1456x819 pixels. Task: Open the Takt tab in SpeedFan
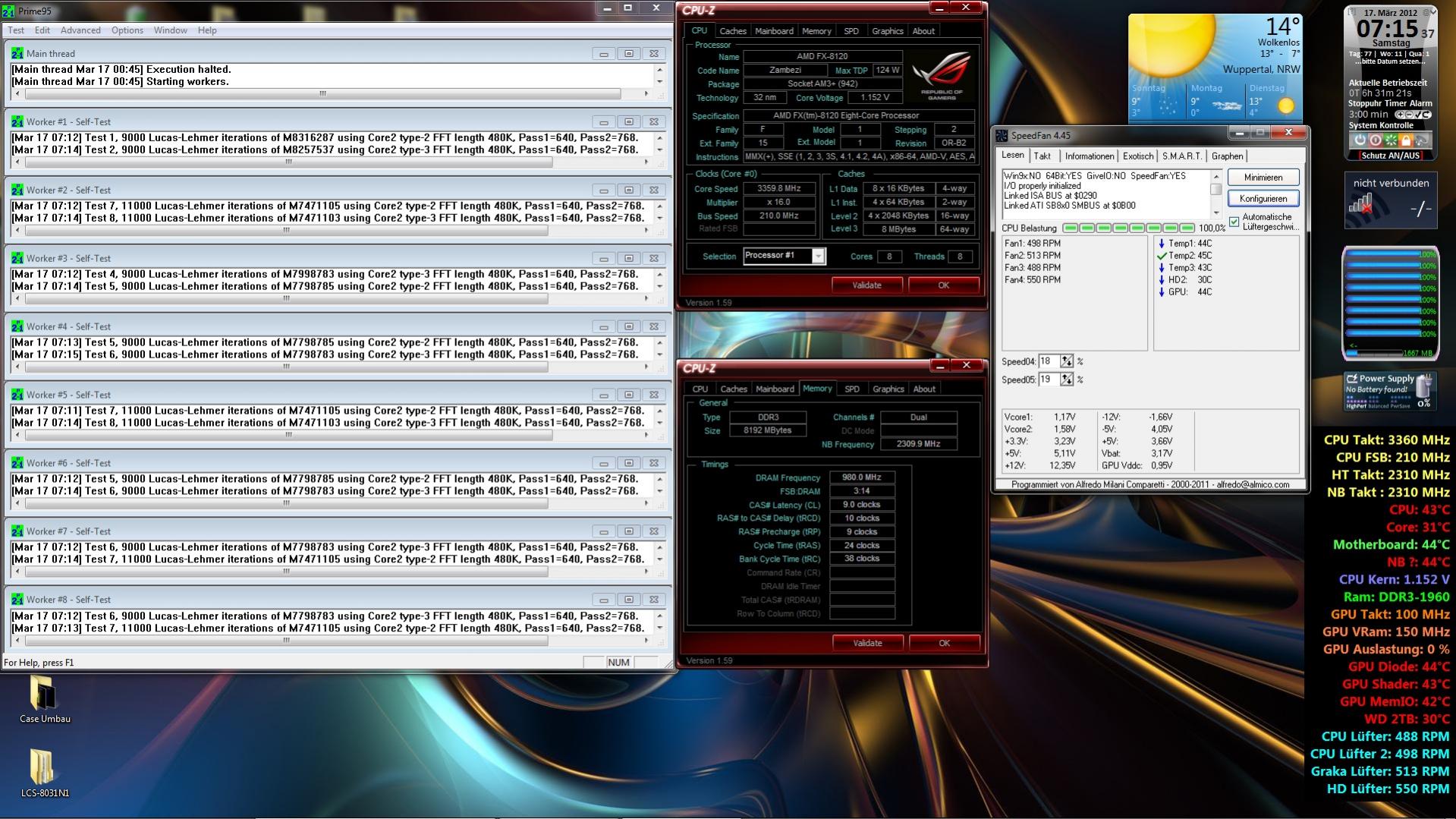(1042, 156)
